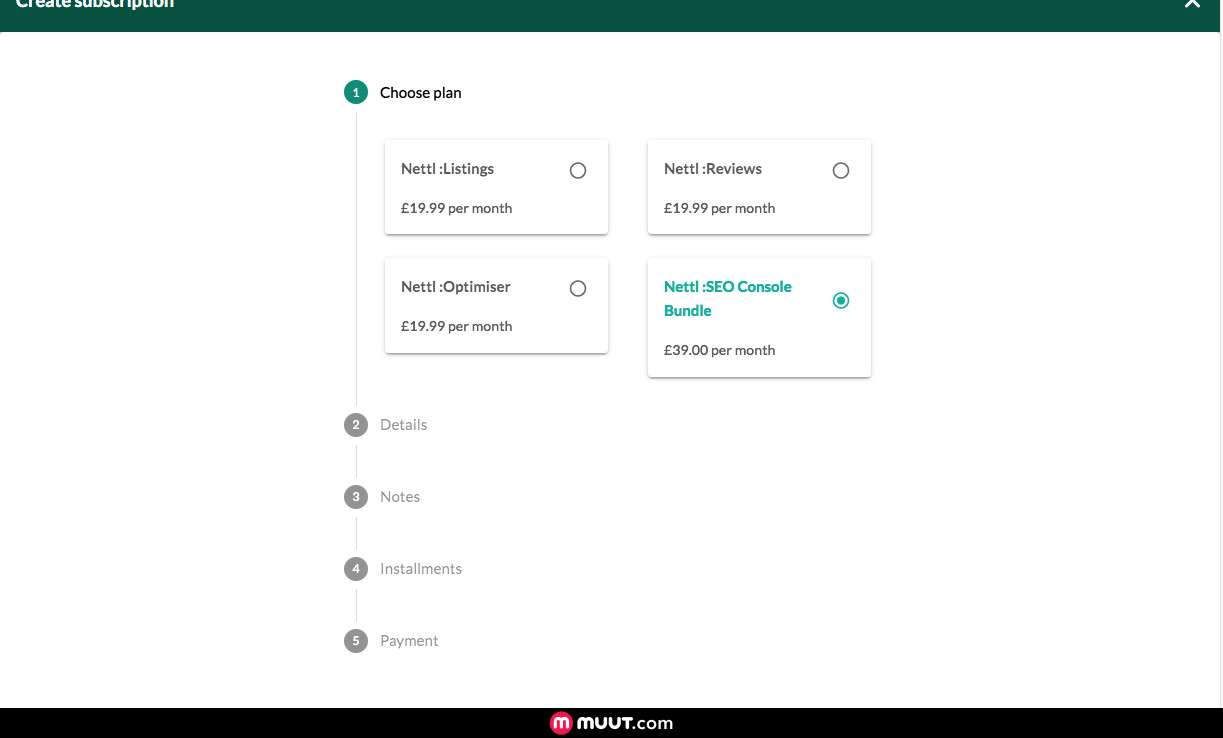Click step 4 circle for Installments
This screenshot has height=738, width=1223.
(x=356, y=569)
